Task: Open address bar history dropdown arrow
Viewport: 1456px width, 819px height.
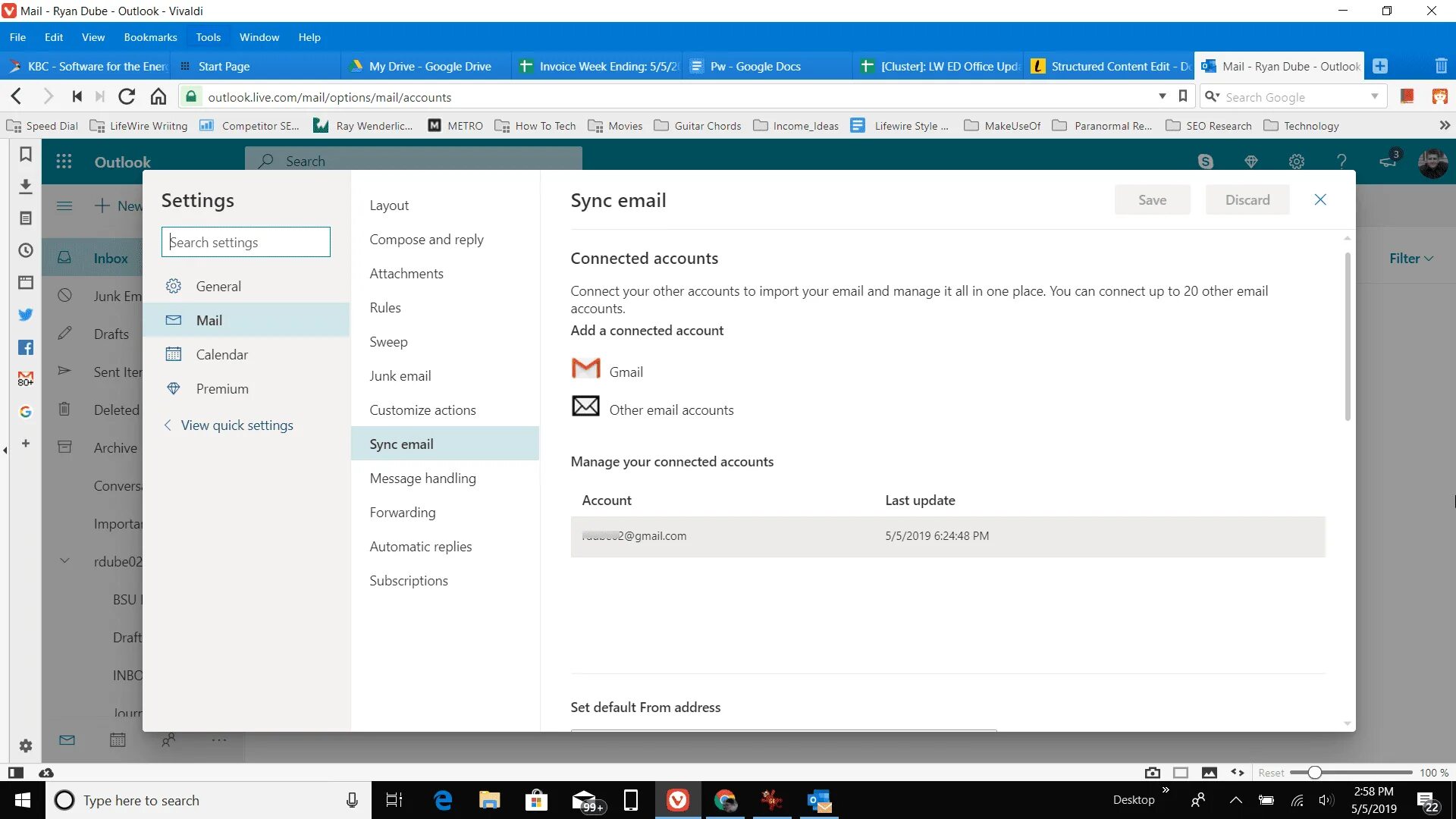Action: click(x=1162, y=96)
